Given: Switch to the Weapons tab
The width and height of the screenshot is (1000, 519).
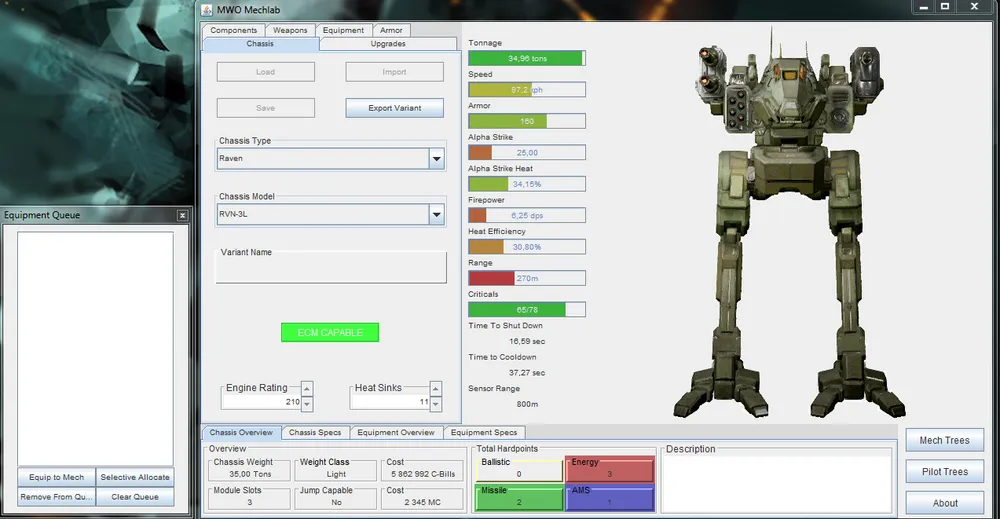Looking at the screenshot, I should (290, 31).
